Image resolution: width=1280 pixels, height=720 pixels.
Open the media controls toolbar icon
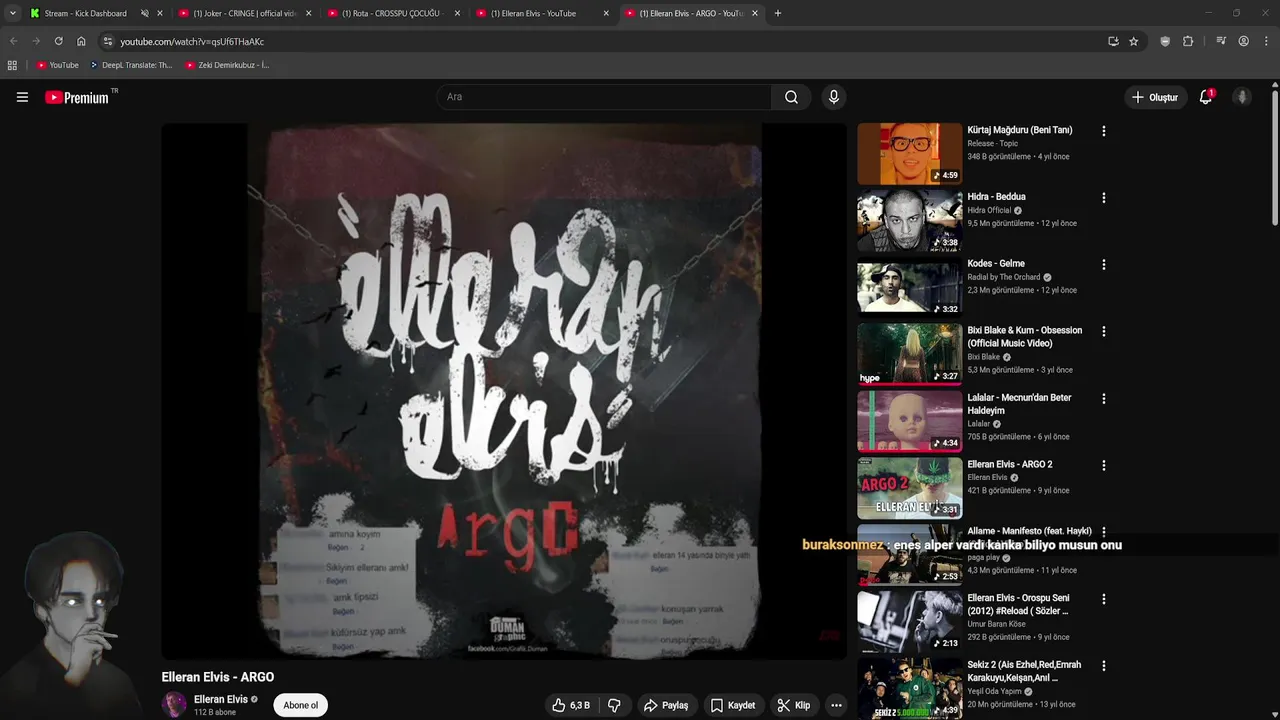[1221, 41]
